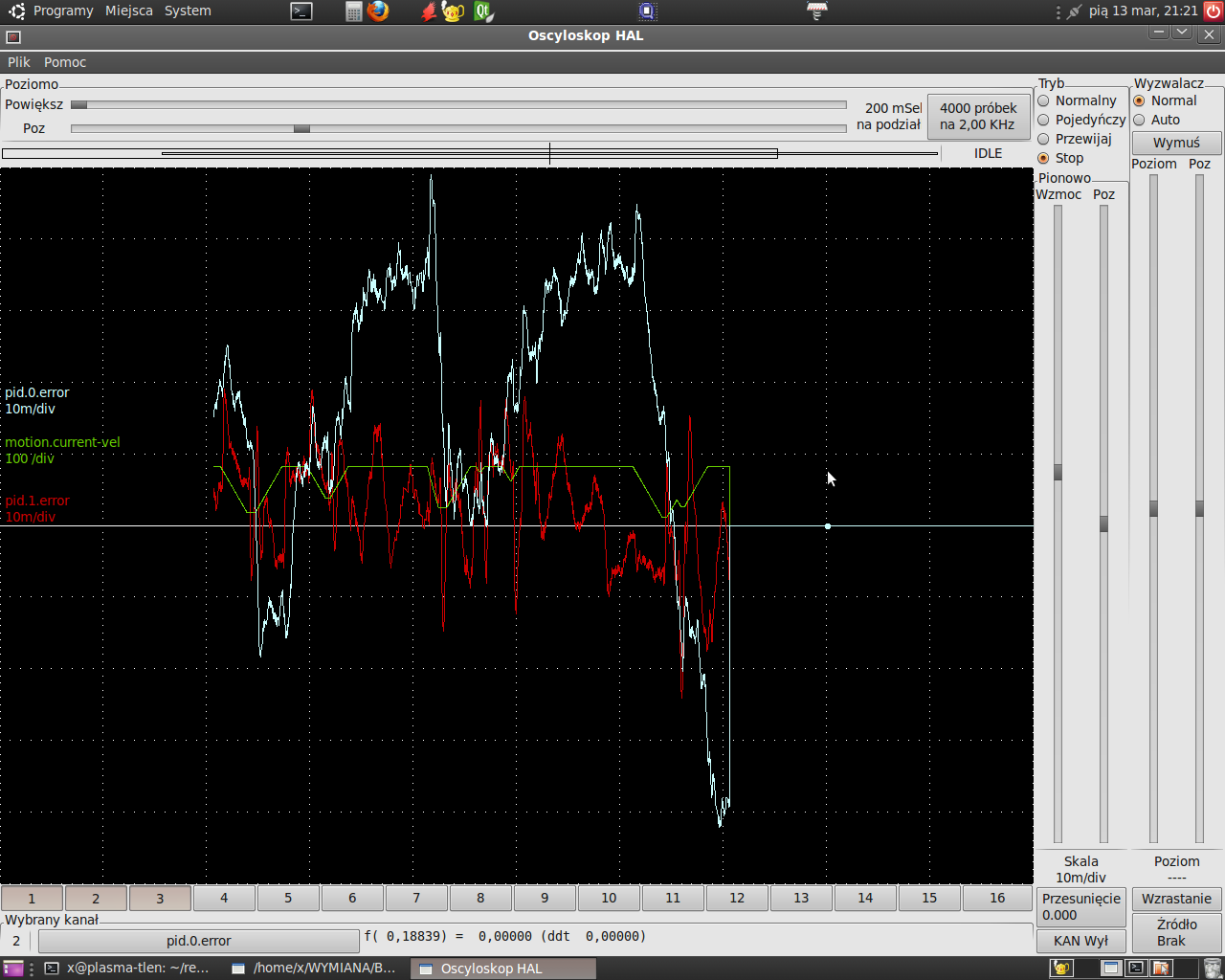Click network status icon in top panel
Viewport: 1225px width, 980px height.
pos(1074,11)
